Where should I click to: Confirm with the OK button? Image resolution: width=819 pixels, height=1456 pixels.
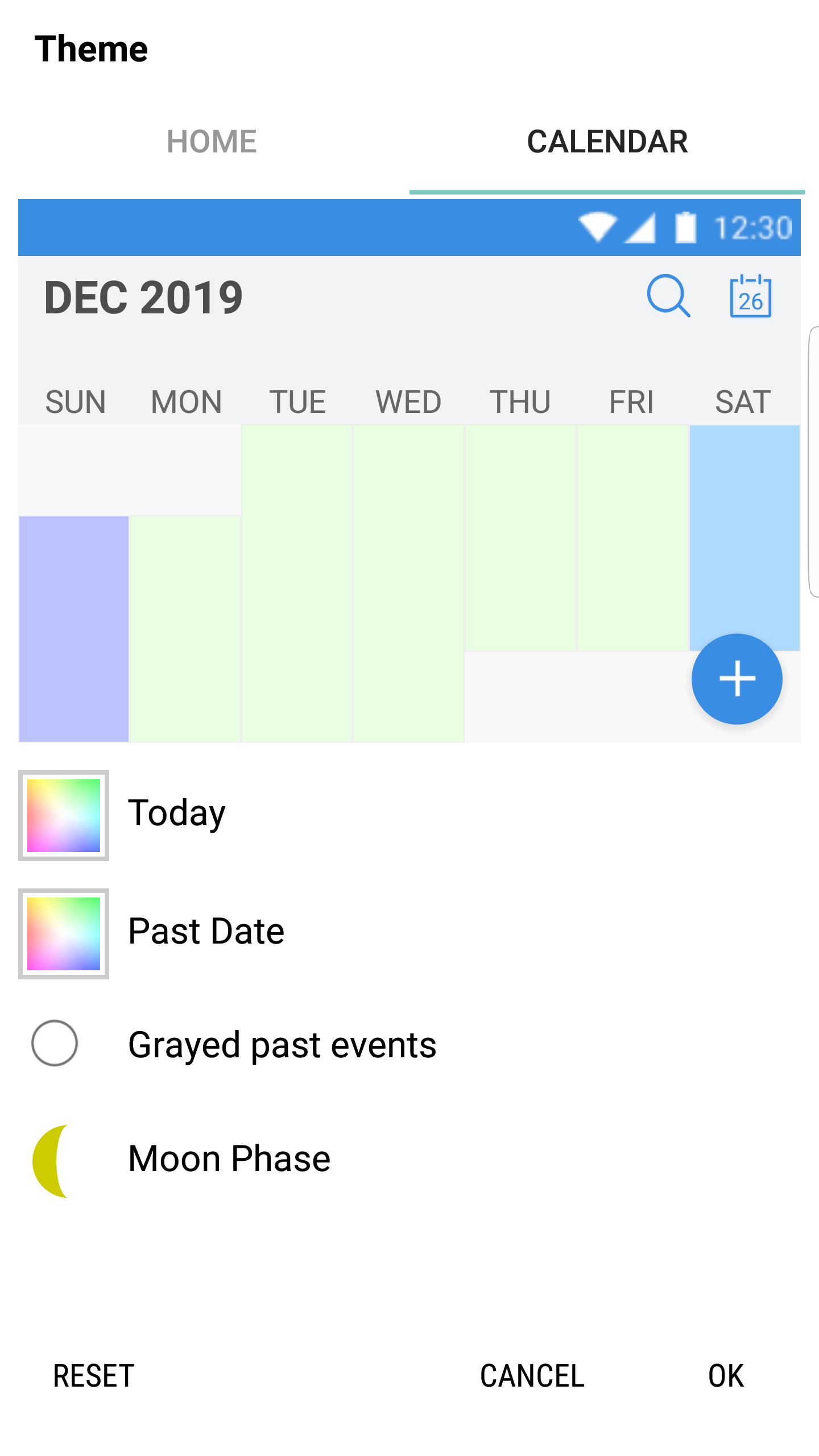click(x=726, y=1376)
